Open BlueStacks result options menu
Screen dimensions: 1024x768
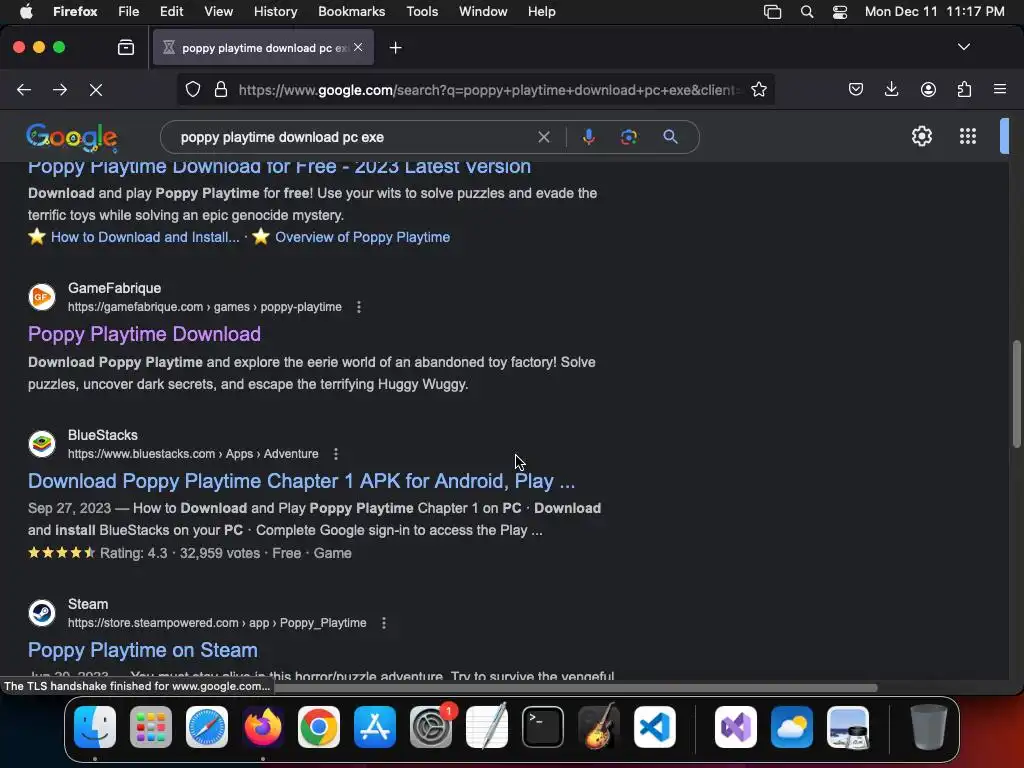(336, 454)
